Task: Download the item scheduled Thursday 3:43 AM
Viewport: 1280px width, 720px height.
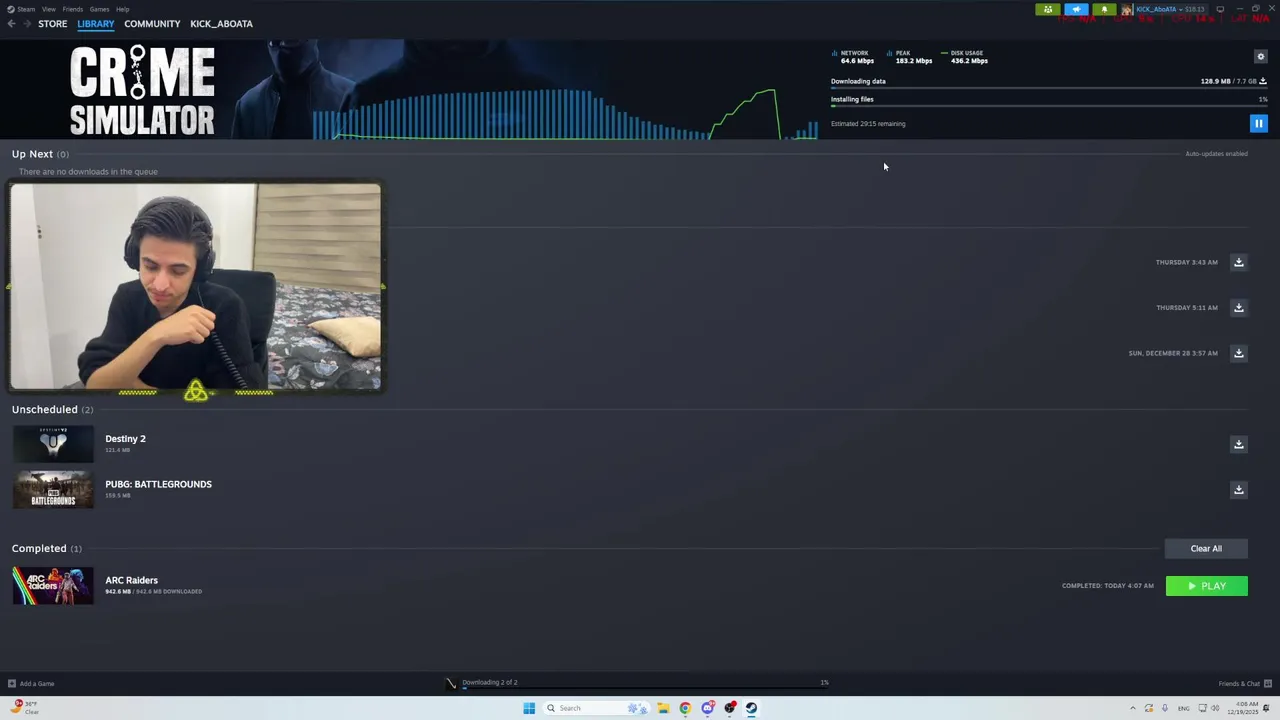Action: [1238, 262]
